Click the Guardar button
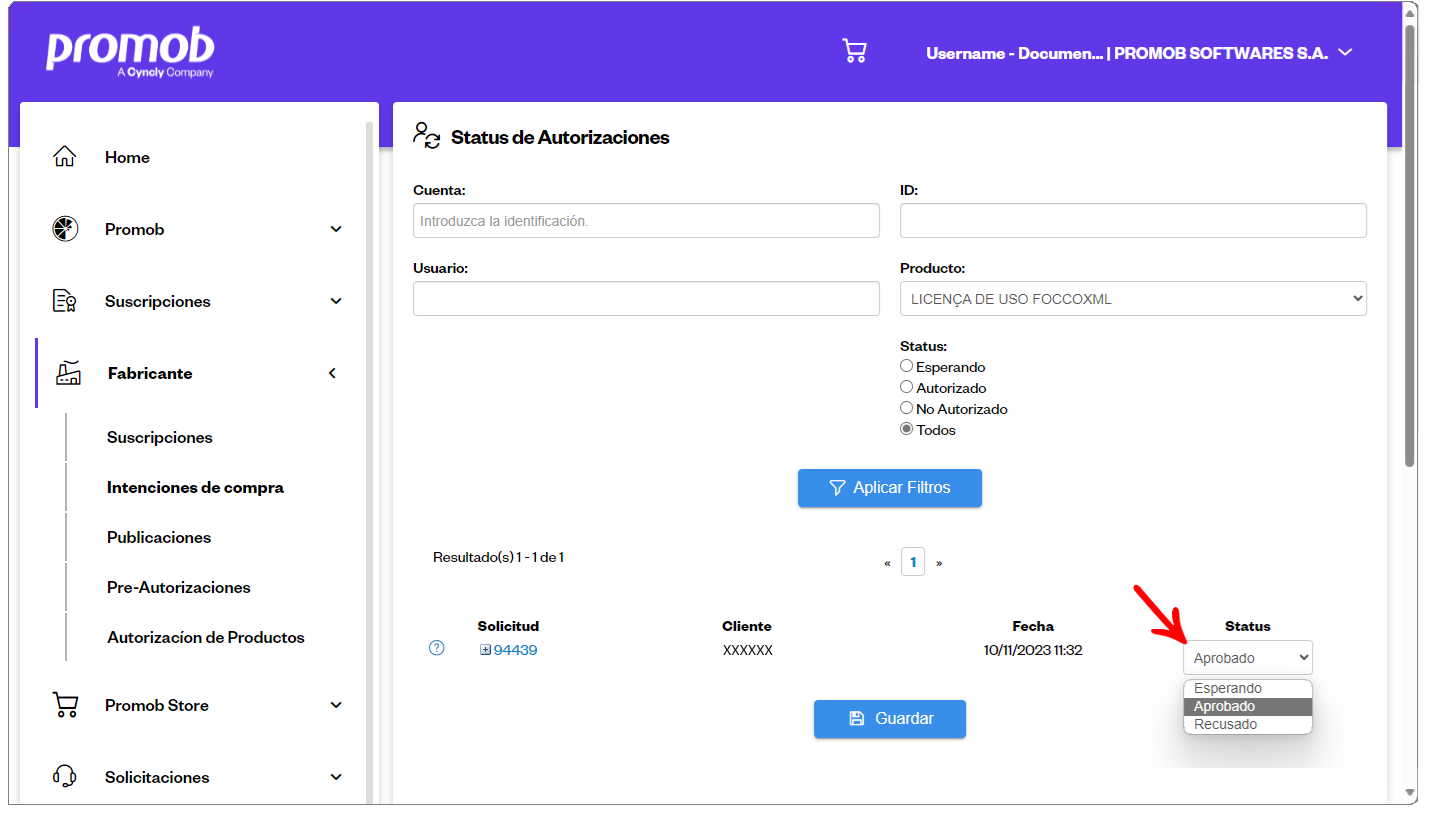This screenshot has width=1432, height=813. click(x=890, y=719)
